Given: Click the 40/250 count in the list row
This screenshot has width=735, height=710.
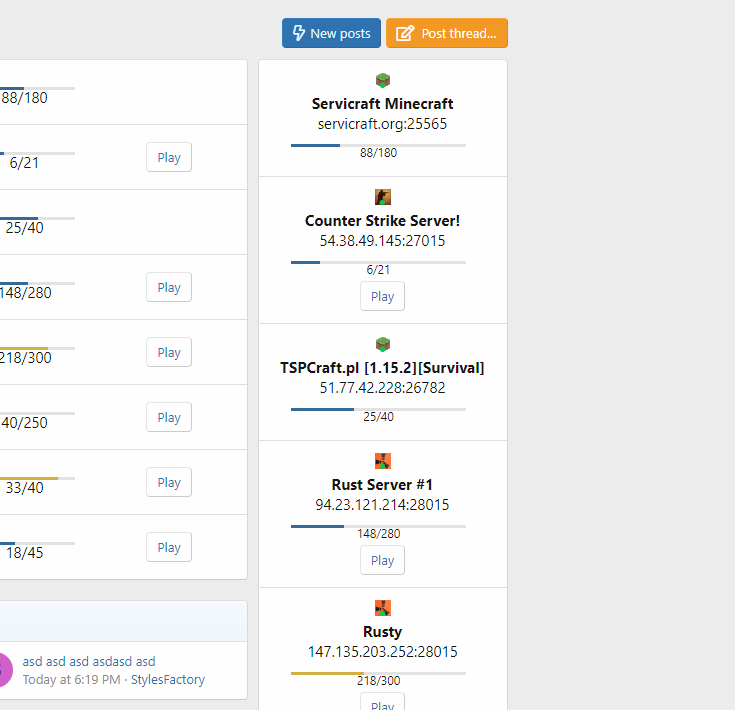Looking at the screenshot, I should [x=24, y=423].
